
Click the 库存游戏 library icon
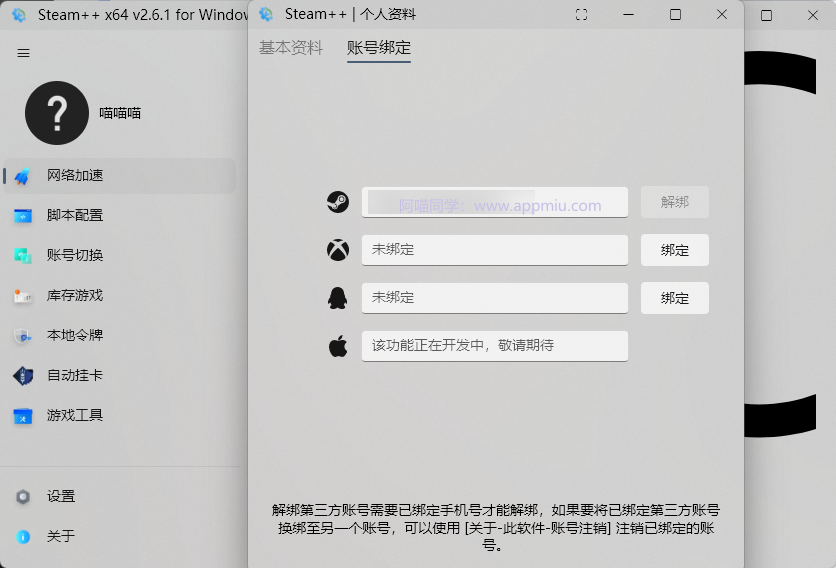[22, 295]
